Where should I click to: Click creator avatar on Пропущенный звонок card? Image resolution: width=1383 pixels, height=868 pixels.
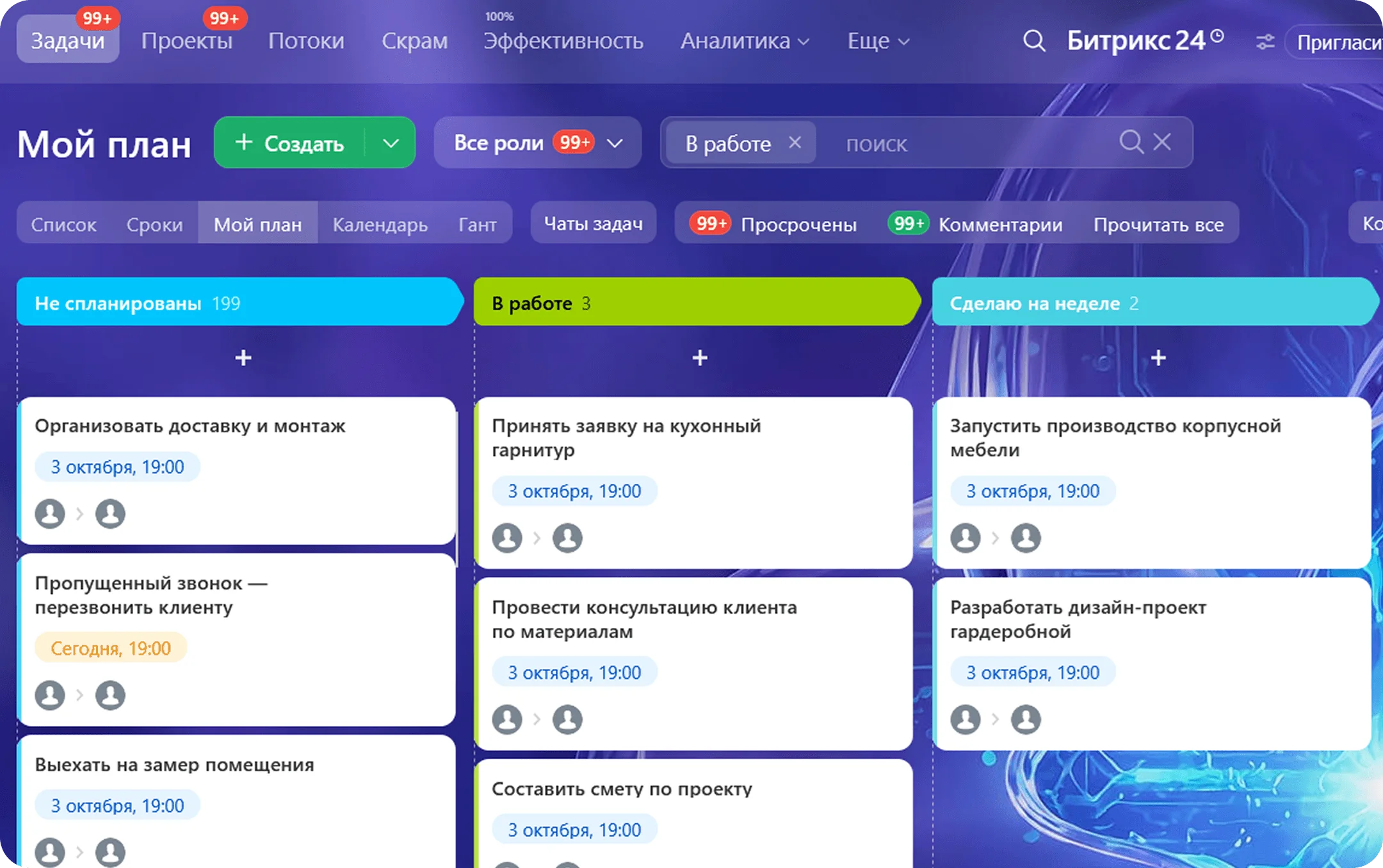(50, 695)
